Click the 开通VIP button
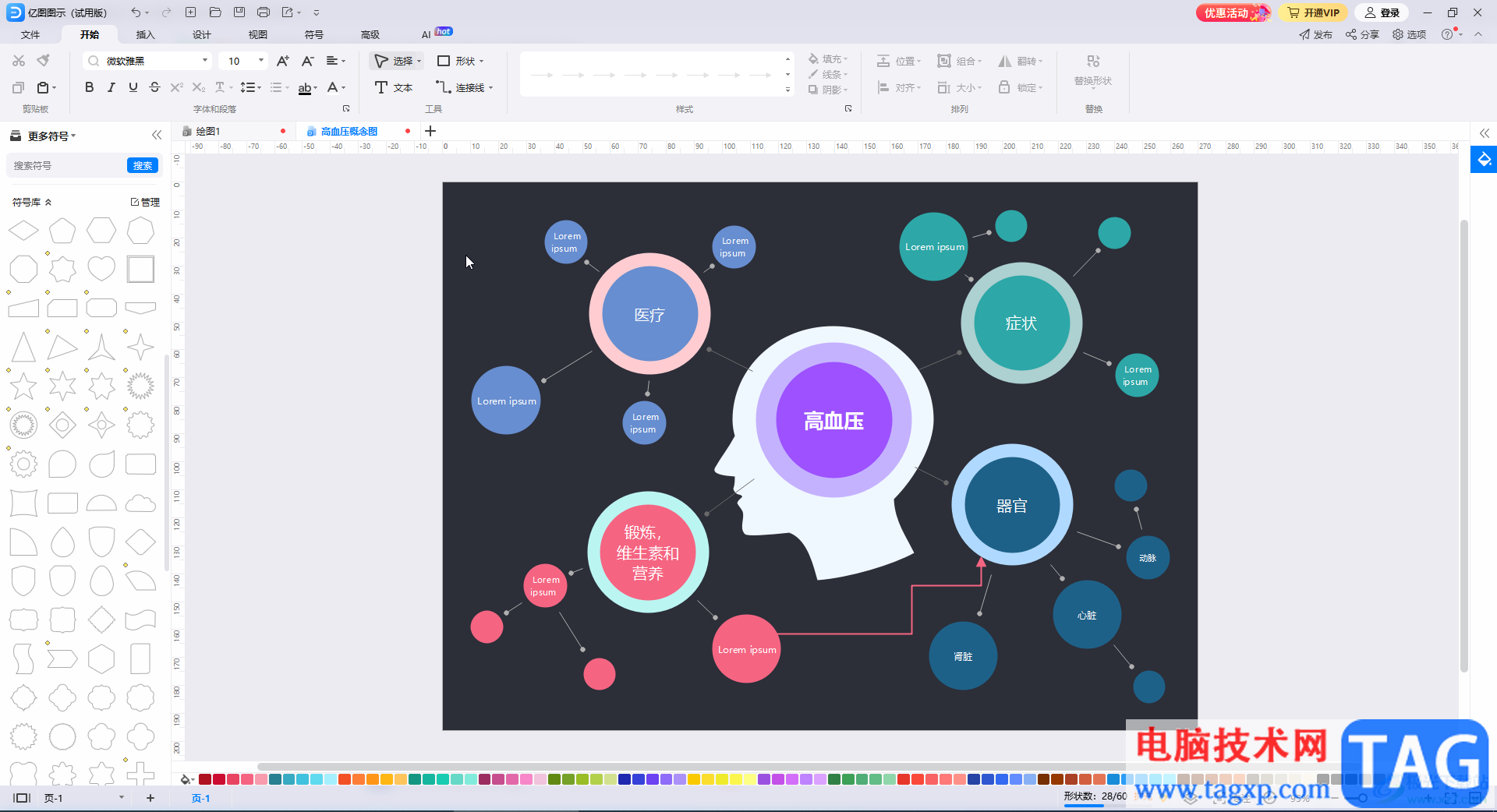The image size is (1497, 812). tap(1314, 12)
